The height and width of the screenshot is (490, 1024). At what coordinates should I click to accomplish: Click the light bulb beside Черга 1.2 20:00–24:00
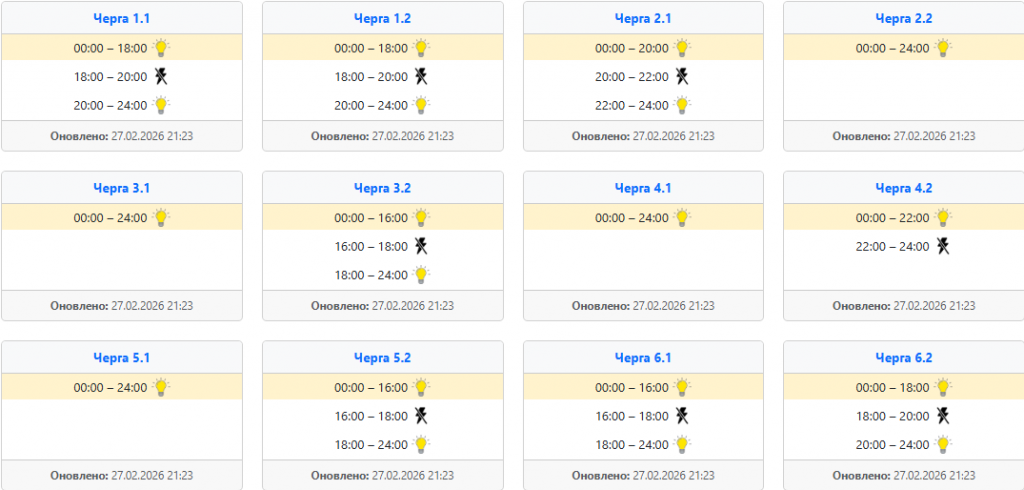[422, 105]
